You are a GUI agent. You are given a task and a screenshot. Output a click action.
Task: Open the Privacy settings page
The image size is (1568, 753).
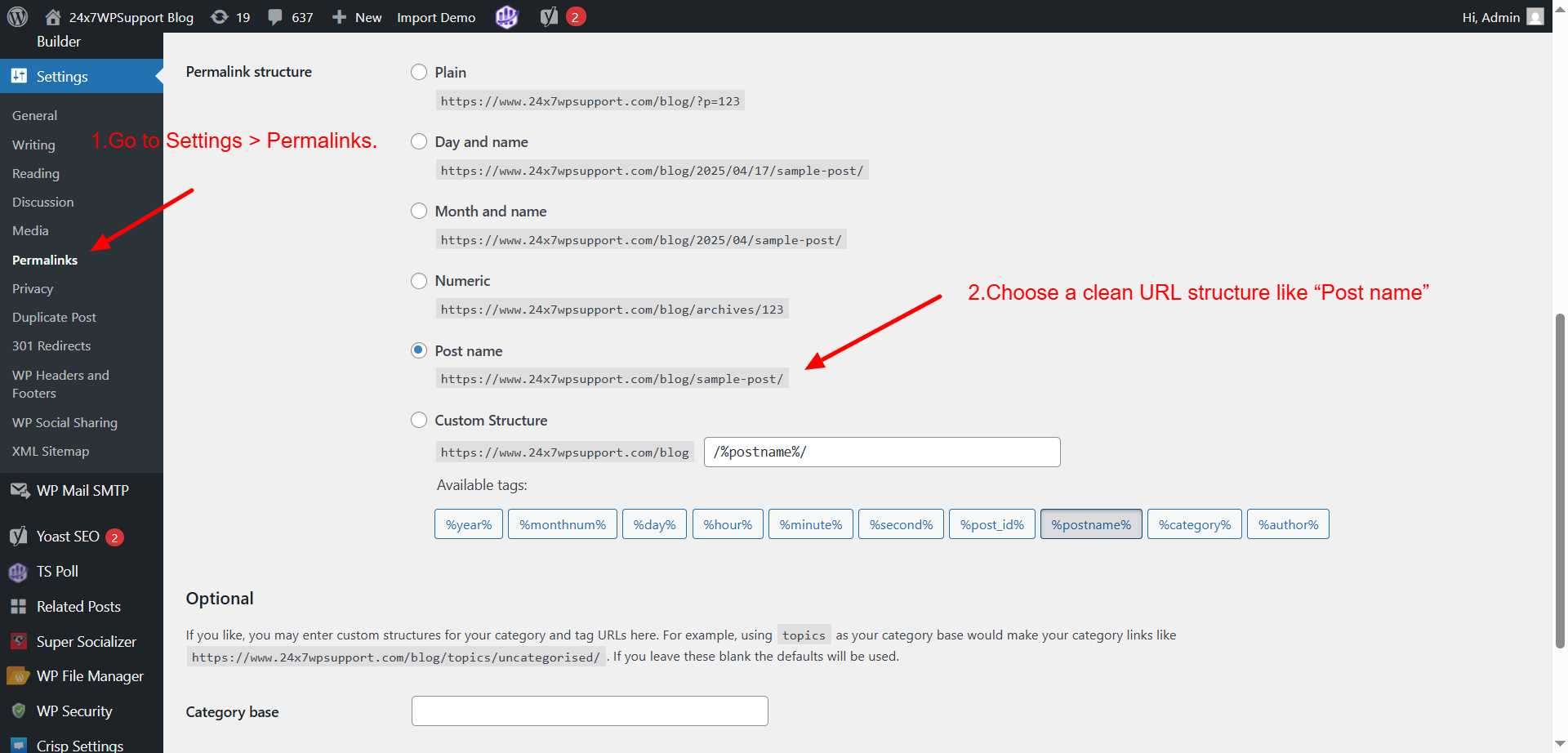point(33,288)
